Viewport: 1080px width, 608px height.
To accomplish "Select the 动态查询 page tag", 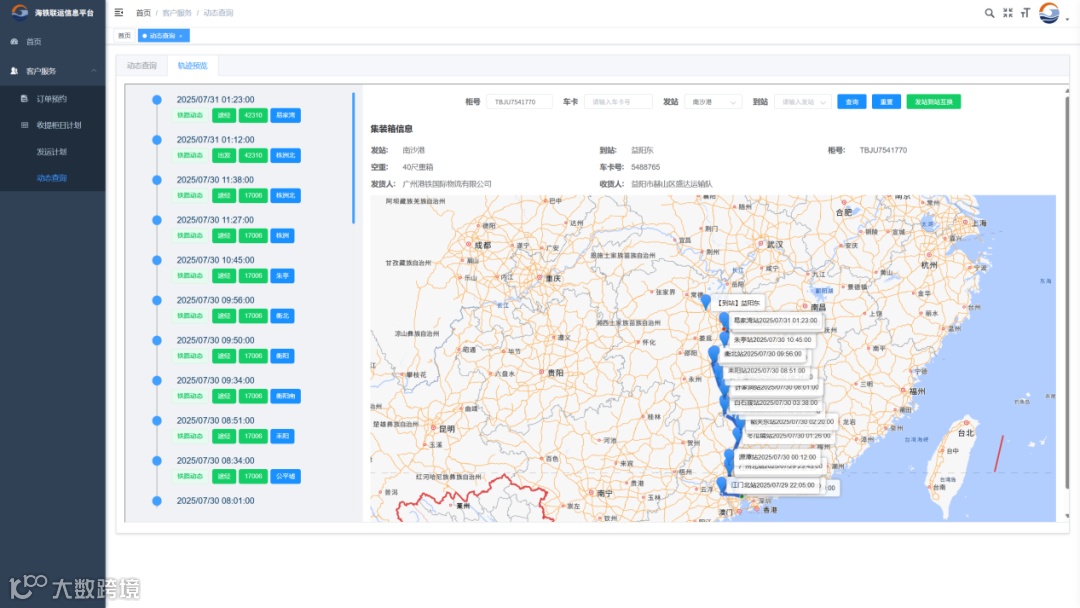I will click(163, 36).
